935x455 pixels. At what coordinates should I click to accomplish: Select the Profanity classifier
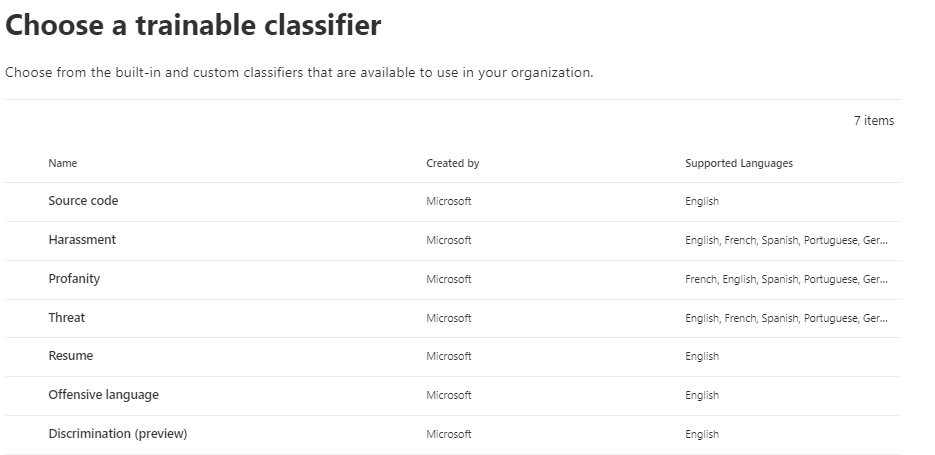(74, 279)
